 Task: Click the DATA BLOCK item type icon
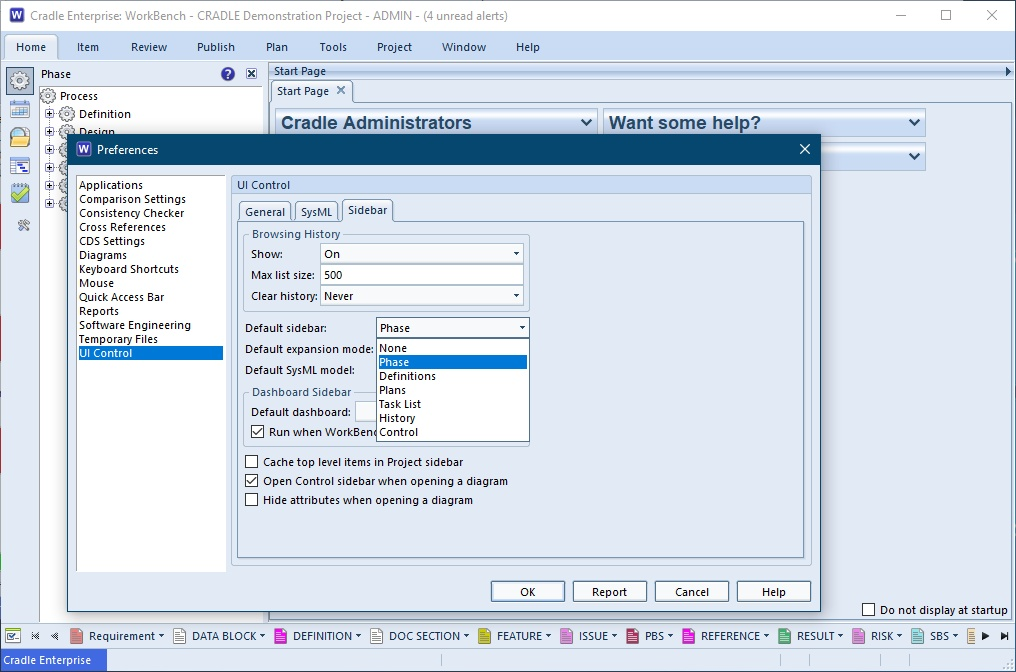click(x=179, y=636)
